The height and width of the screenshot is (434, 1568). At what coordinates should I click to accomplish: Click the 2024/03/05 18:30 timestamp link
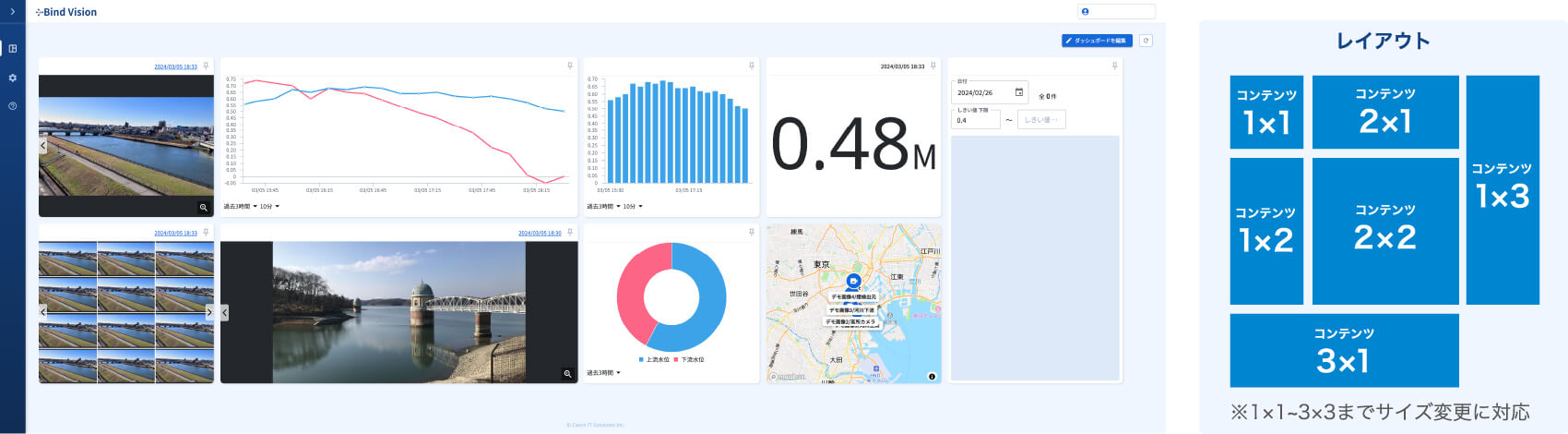click(x=540, y=233)
